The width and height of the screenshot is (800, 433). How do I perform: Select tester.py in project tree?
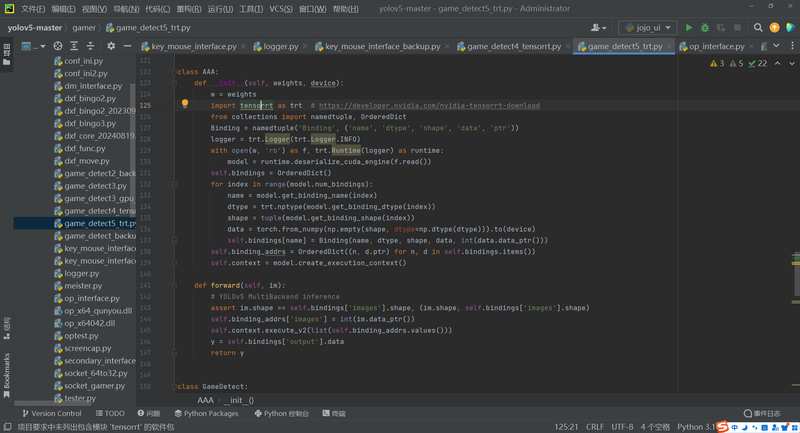tap(80, 398)
